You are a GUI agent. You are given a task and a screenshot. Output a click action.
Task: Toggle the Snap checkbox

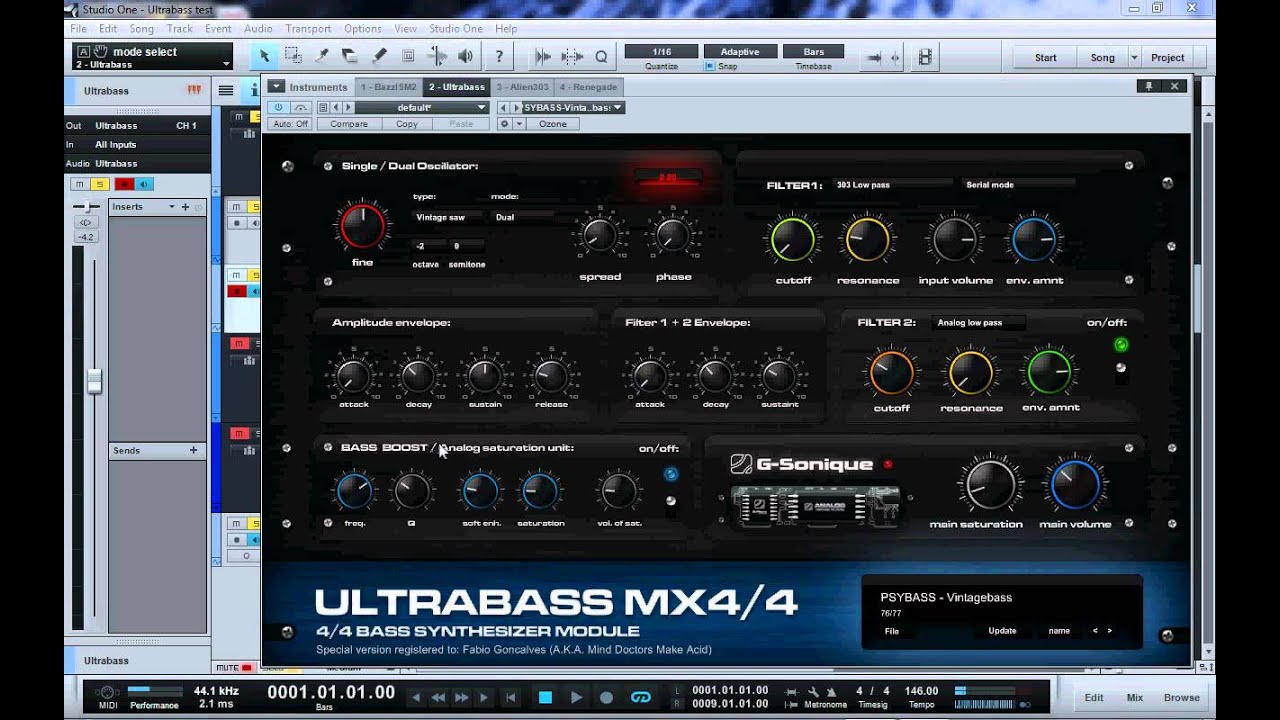(x=710, y=67)
